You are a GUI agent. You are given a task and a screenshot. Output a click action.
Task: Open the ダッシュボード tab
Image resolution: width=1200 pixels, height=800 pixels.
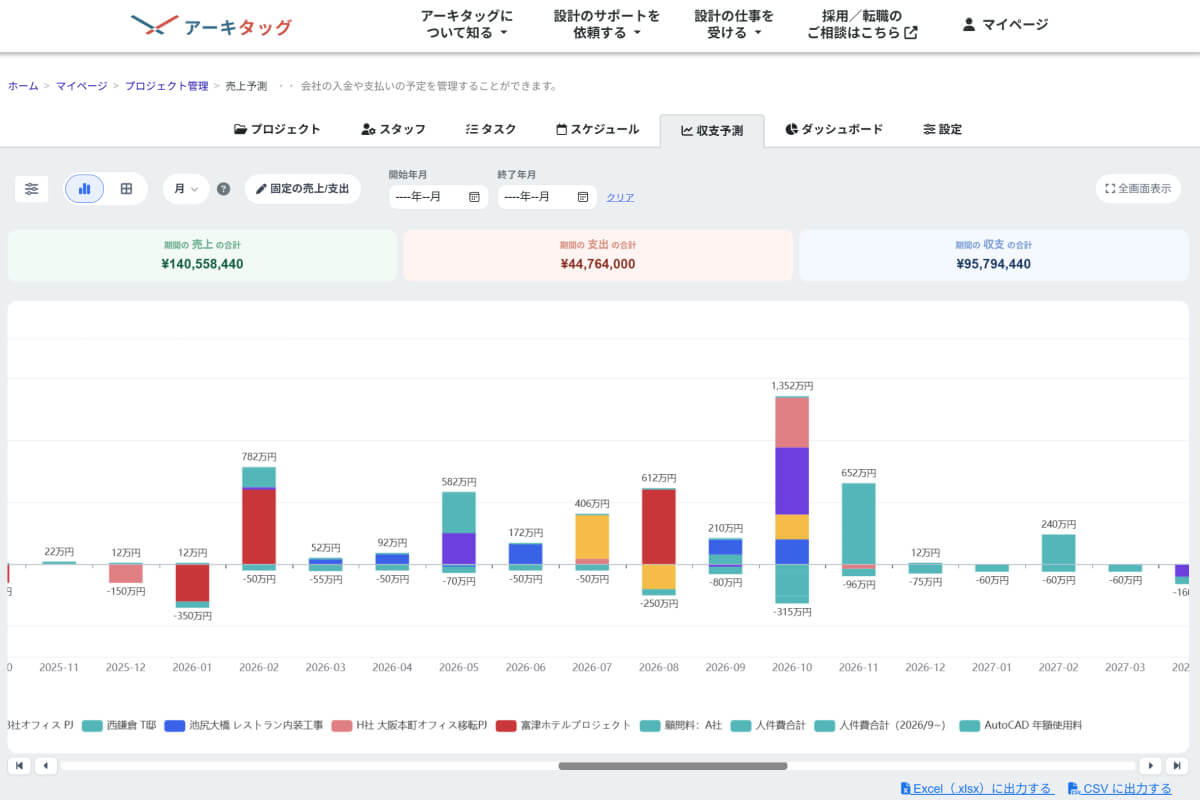[834, 130]
